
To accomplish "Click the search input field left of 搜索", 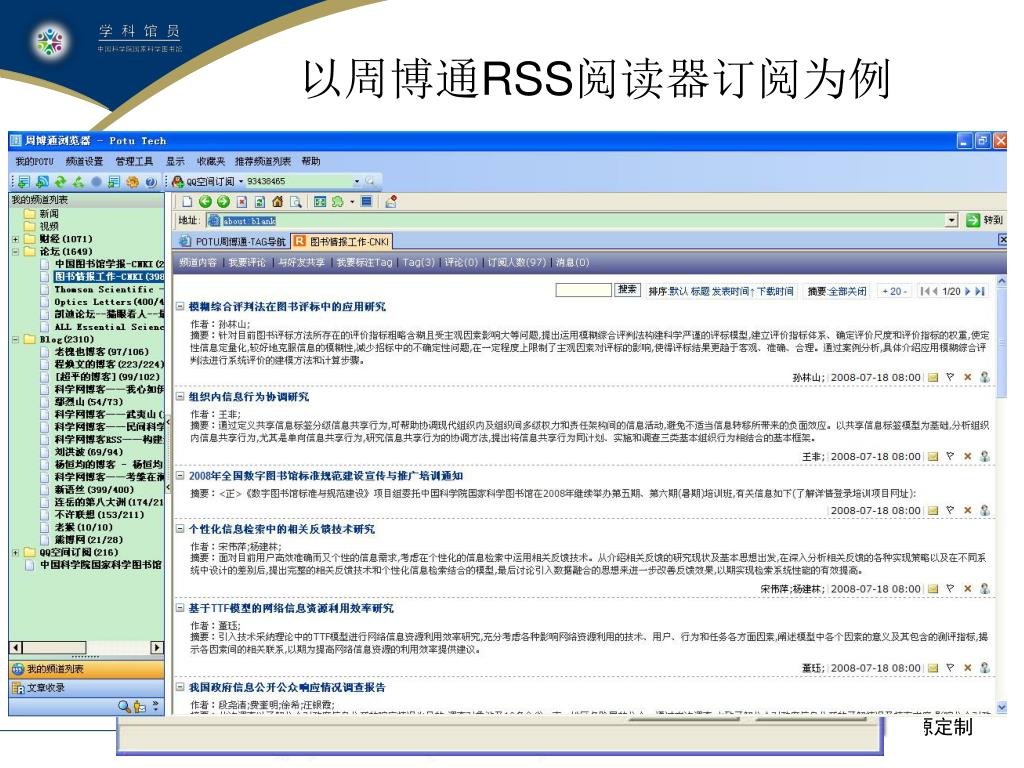I will coord(583,290).
